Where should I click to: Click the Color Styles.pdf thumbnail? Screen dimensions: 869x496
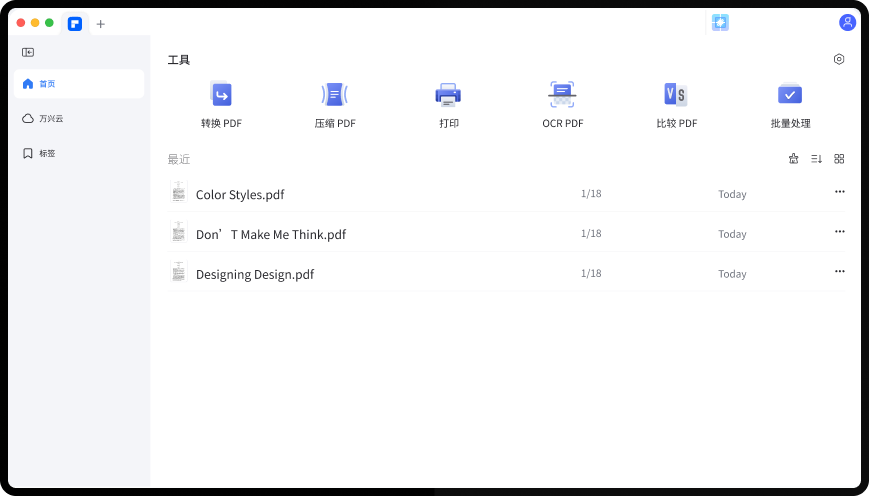[x=178, y=192]
